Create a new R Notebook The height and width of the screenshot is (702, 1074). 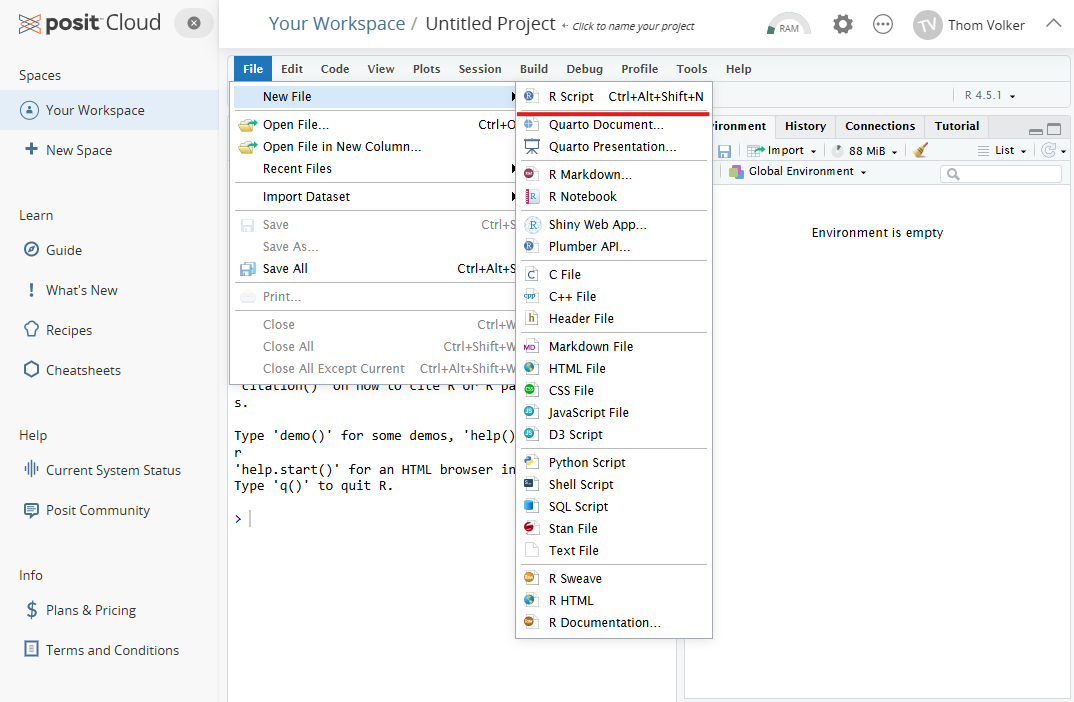(x=614, y=197)
